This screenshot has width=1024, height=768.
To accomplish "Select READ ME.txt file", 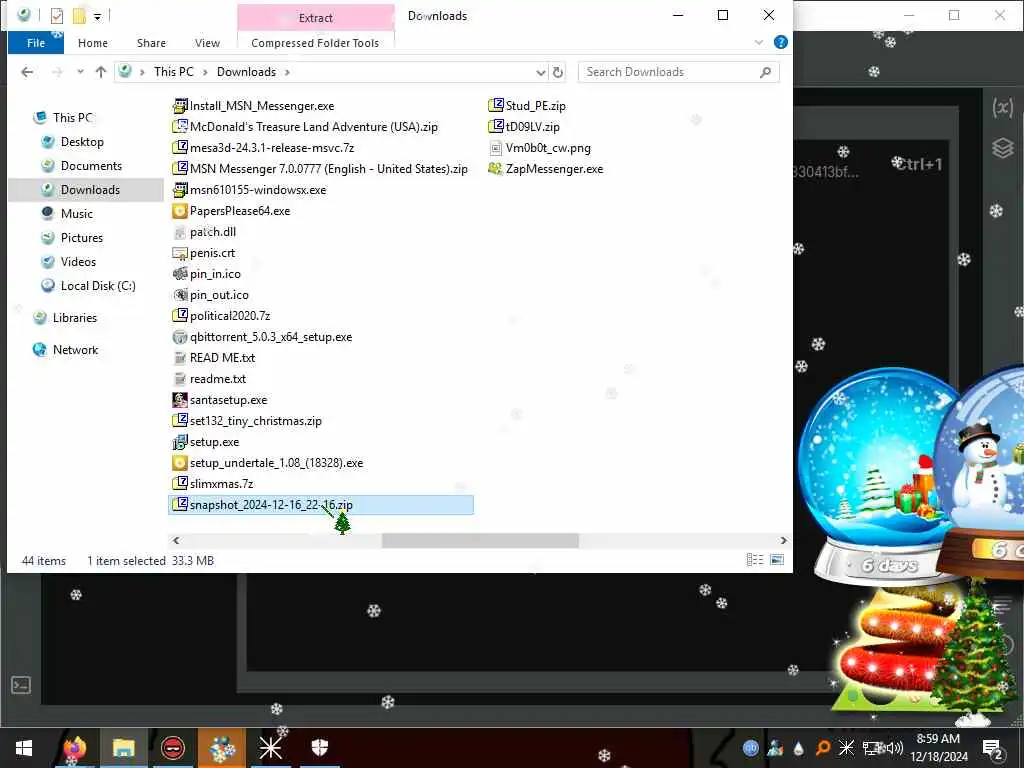I will point(214,358).
